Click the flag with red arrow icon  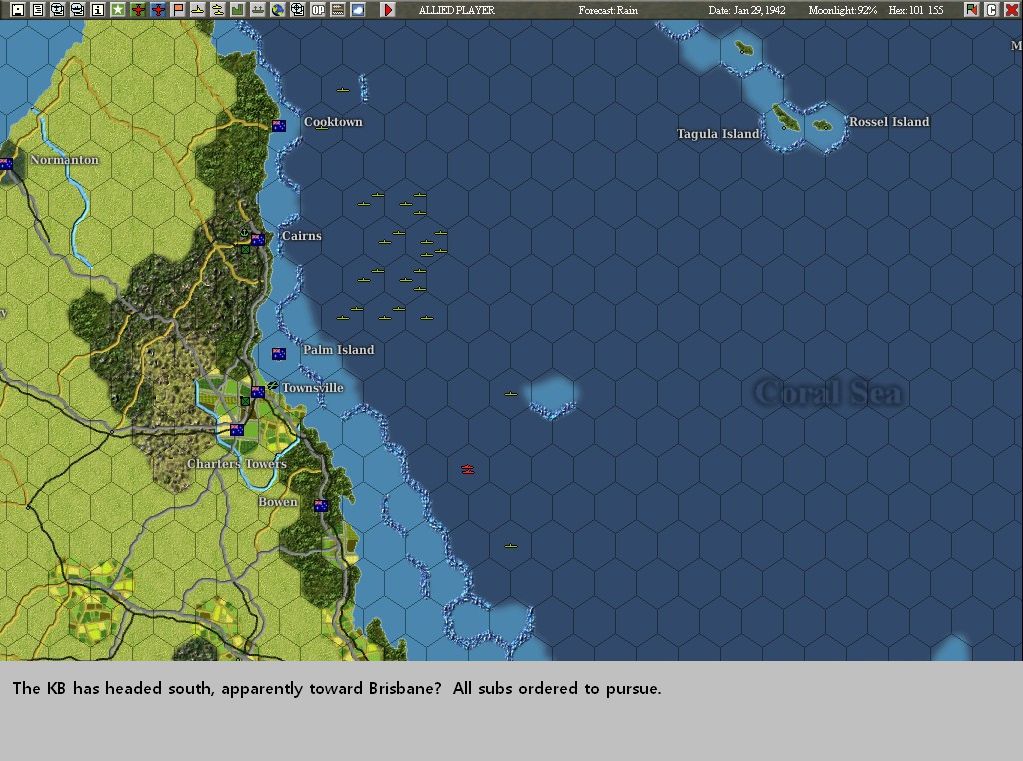[971, 10]
